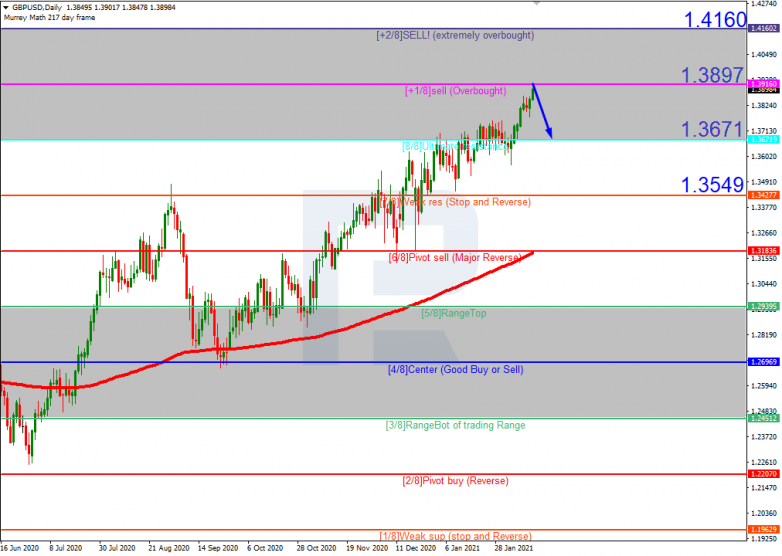Click the 21 Aug 2020 date on time axis

[x=169, y=548]
